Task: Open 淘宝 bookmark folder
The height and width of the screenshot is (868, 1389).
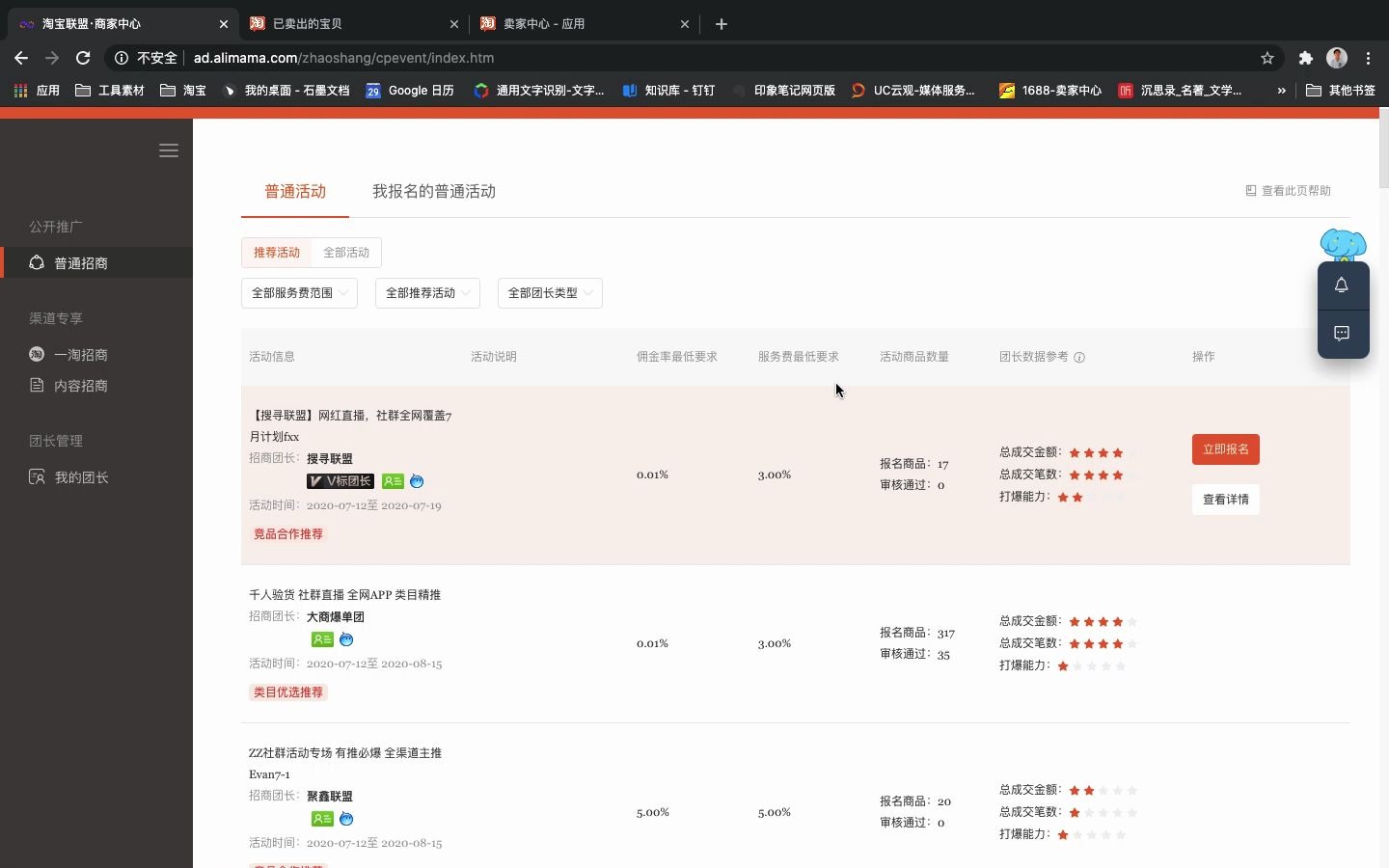Action: [183, 91]
